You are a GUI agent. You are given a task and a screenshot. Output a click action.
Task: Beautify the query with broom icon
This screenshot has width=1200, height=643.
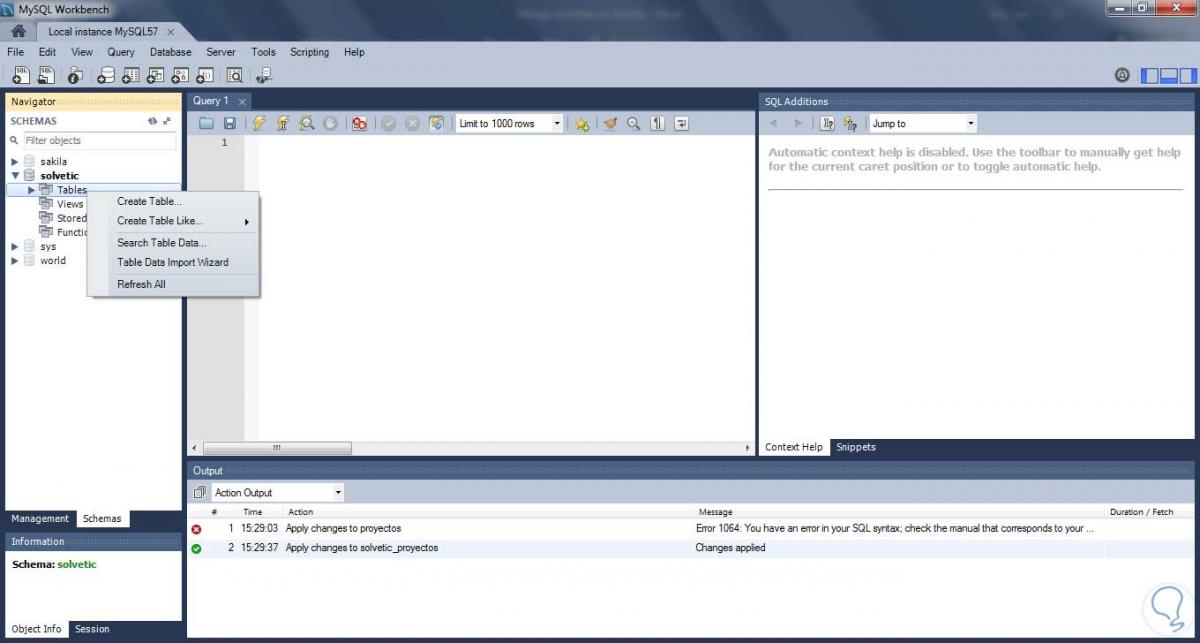click(610, 124)
